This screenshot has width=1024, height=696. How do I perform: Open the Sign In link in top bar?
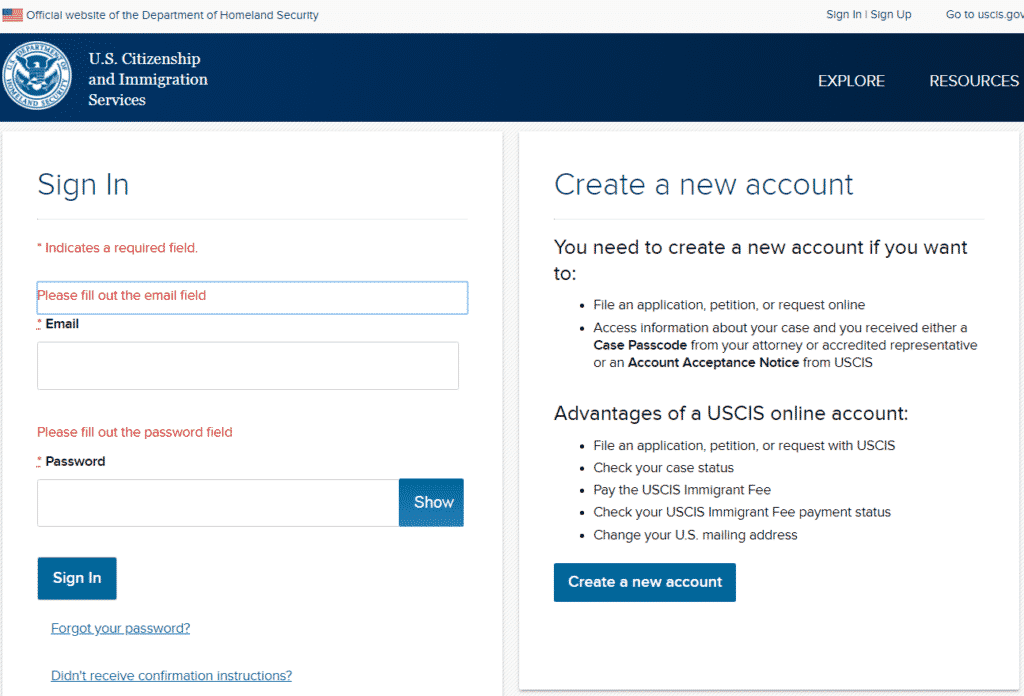[x=843, y=14]
